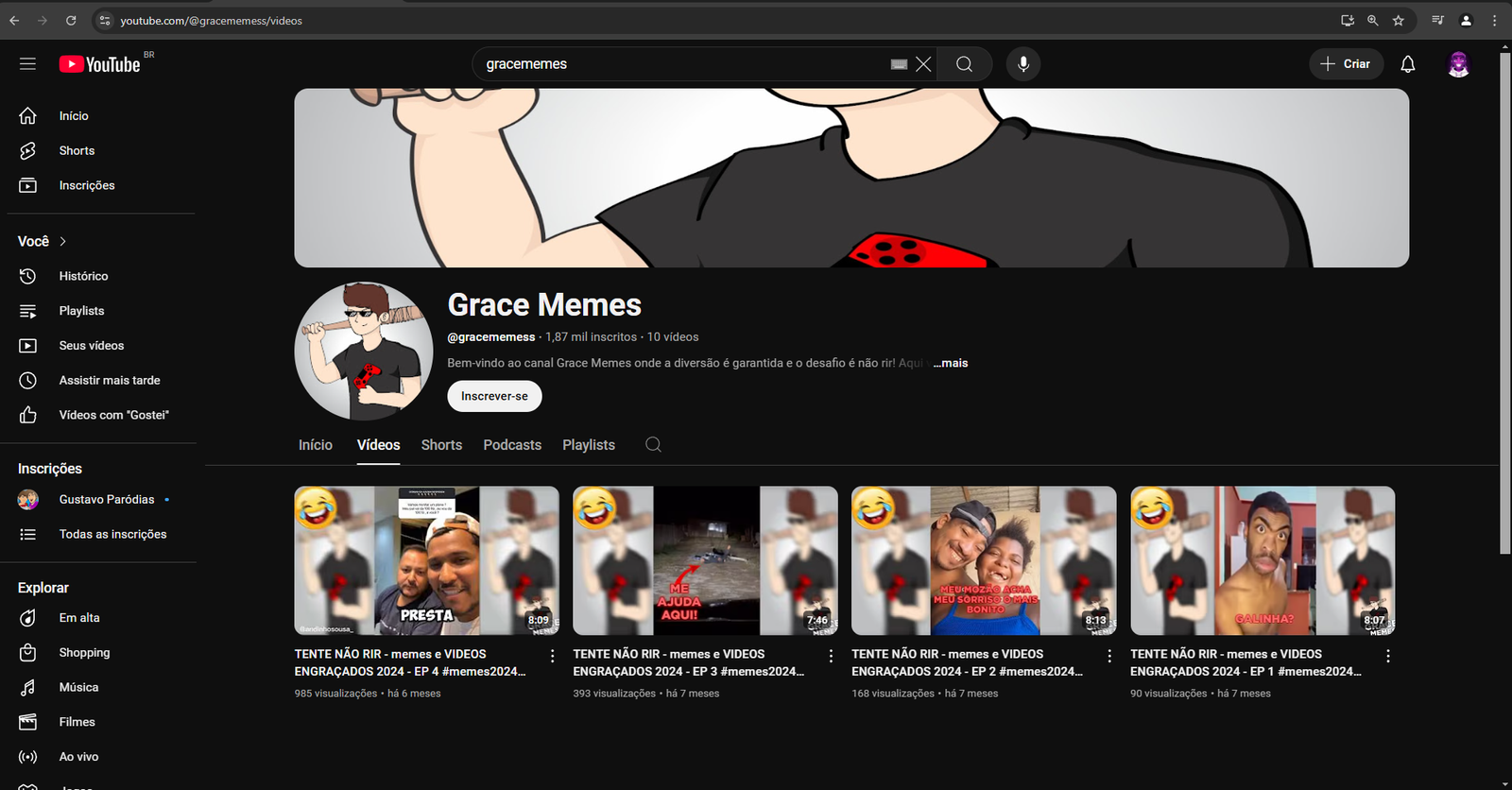Expand the Você section chevron
This screenshot has height=790, width=1512.
[x=63, y=241]
